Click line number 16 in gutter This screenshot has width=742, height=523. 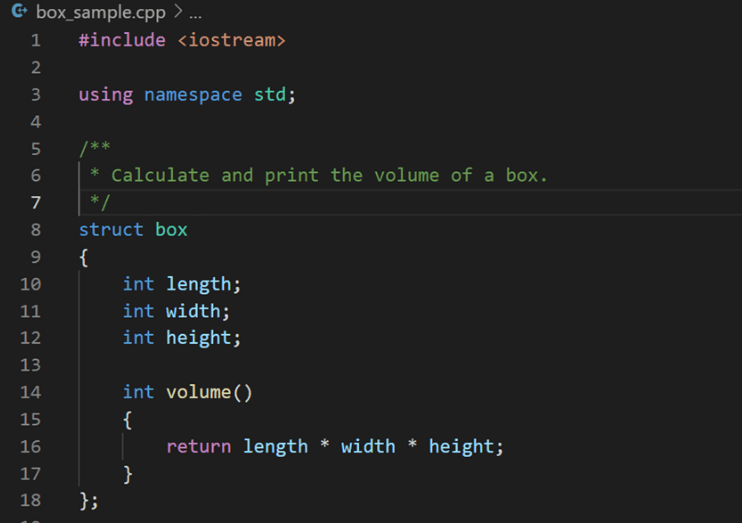pos(31,447)
